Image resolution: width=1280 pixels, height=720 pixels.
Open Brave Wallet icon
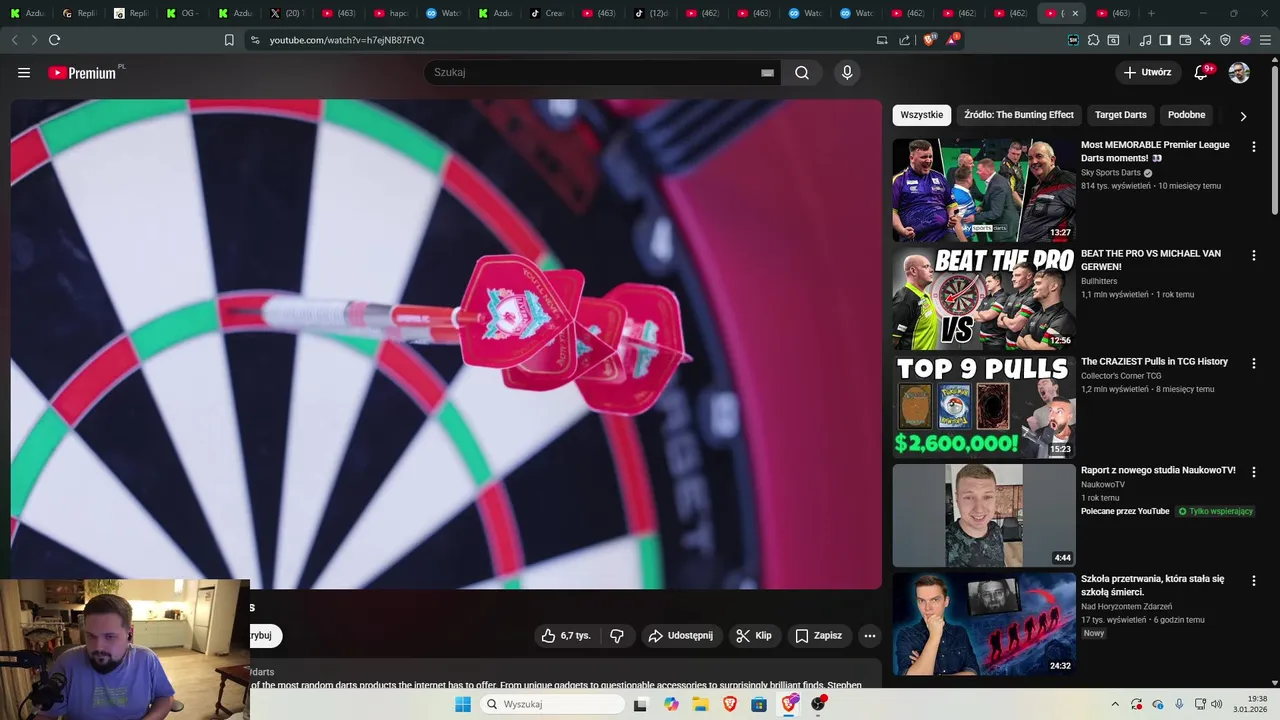1185,40
